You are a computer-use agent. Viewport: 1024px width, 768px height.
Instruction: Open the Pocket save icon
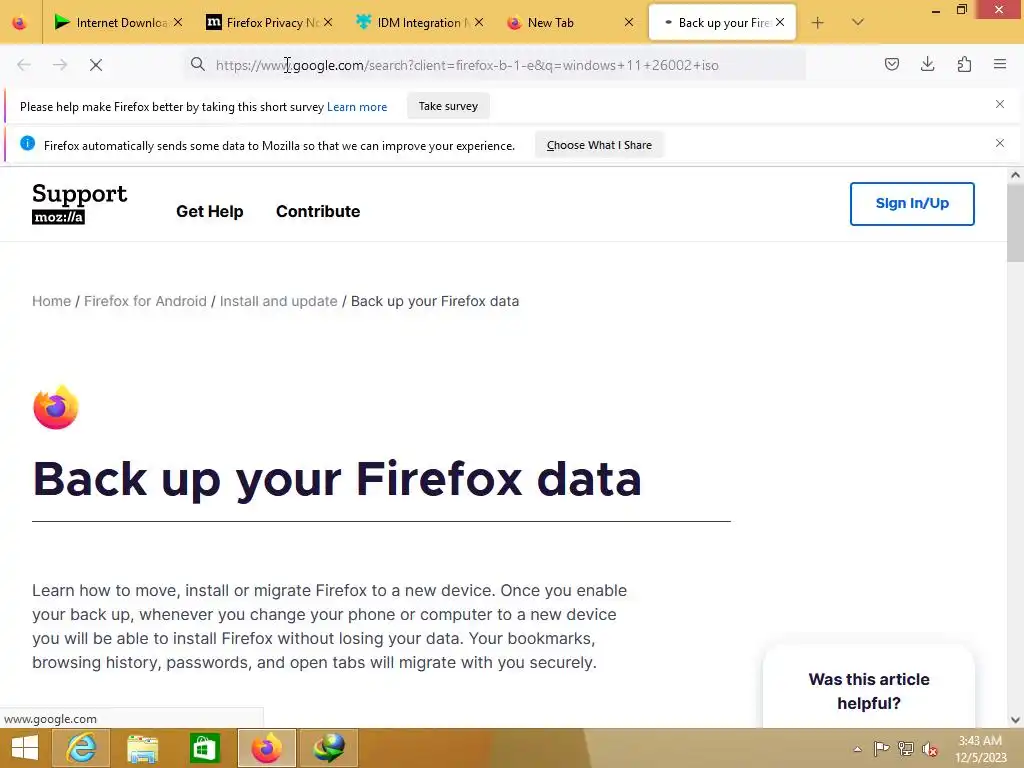(x=891, y=64)
